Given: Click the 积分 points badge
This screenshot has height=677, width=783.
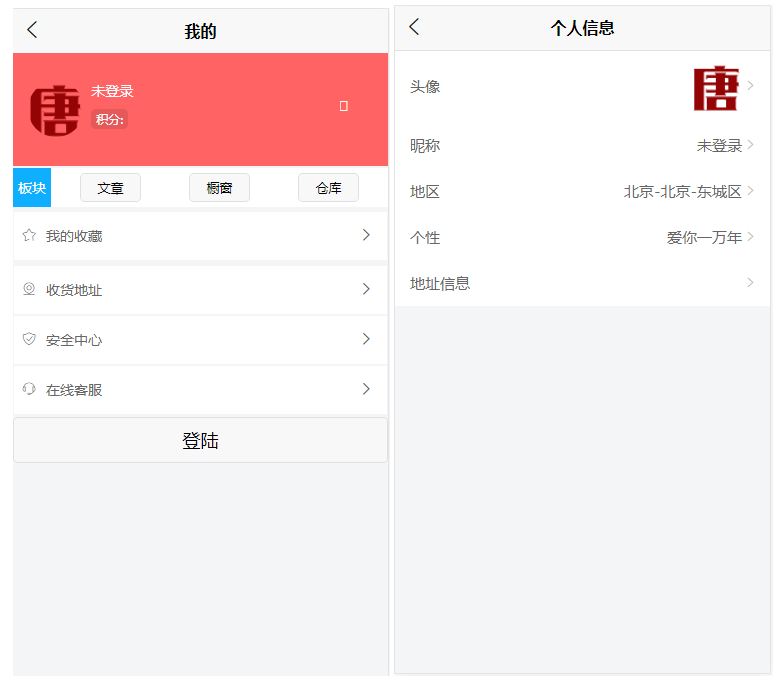Looking at the screenshot, I should 109,120.
